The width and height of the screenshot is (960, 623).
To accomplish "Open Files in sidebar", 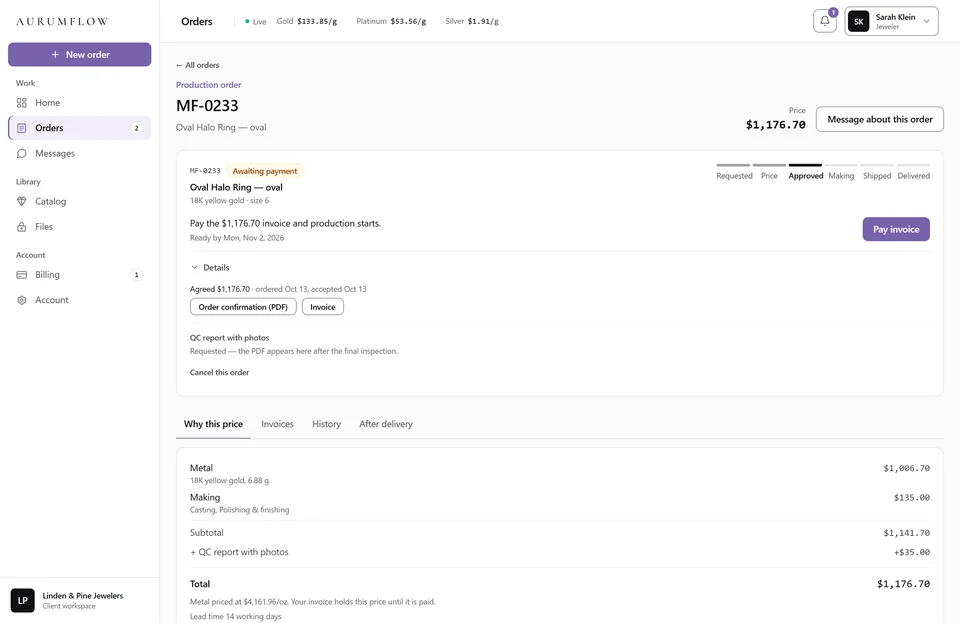I will coord(80,226).
